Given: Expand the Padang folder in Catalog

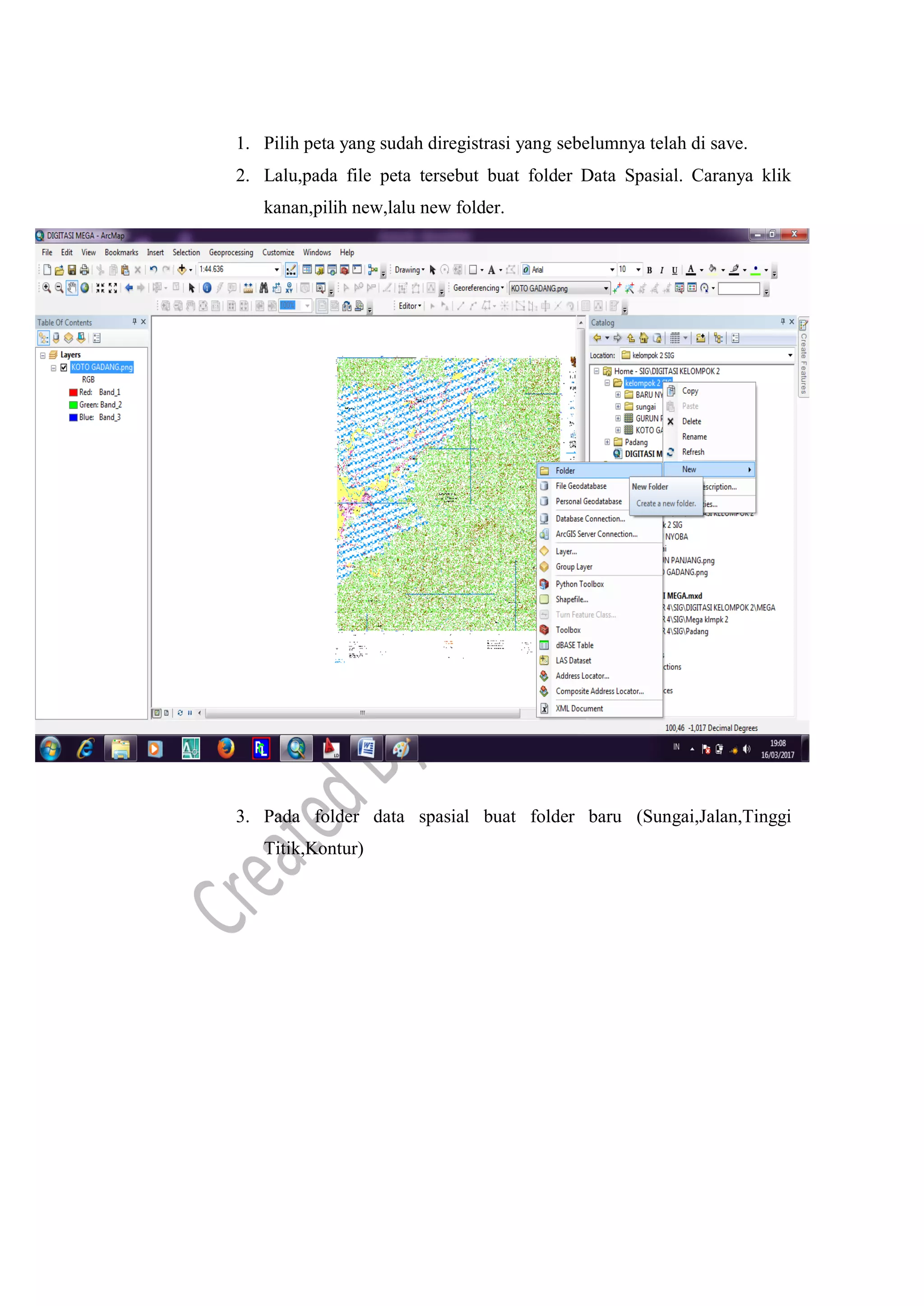Looking at the screenshot, I should (607, 442).
